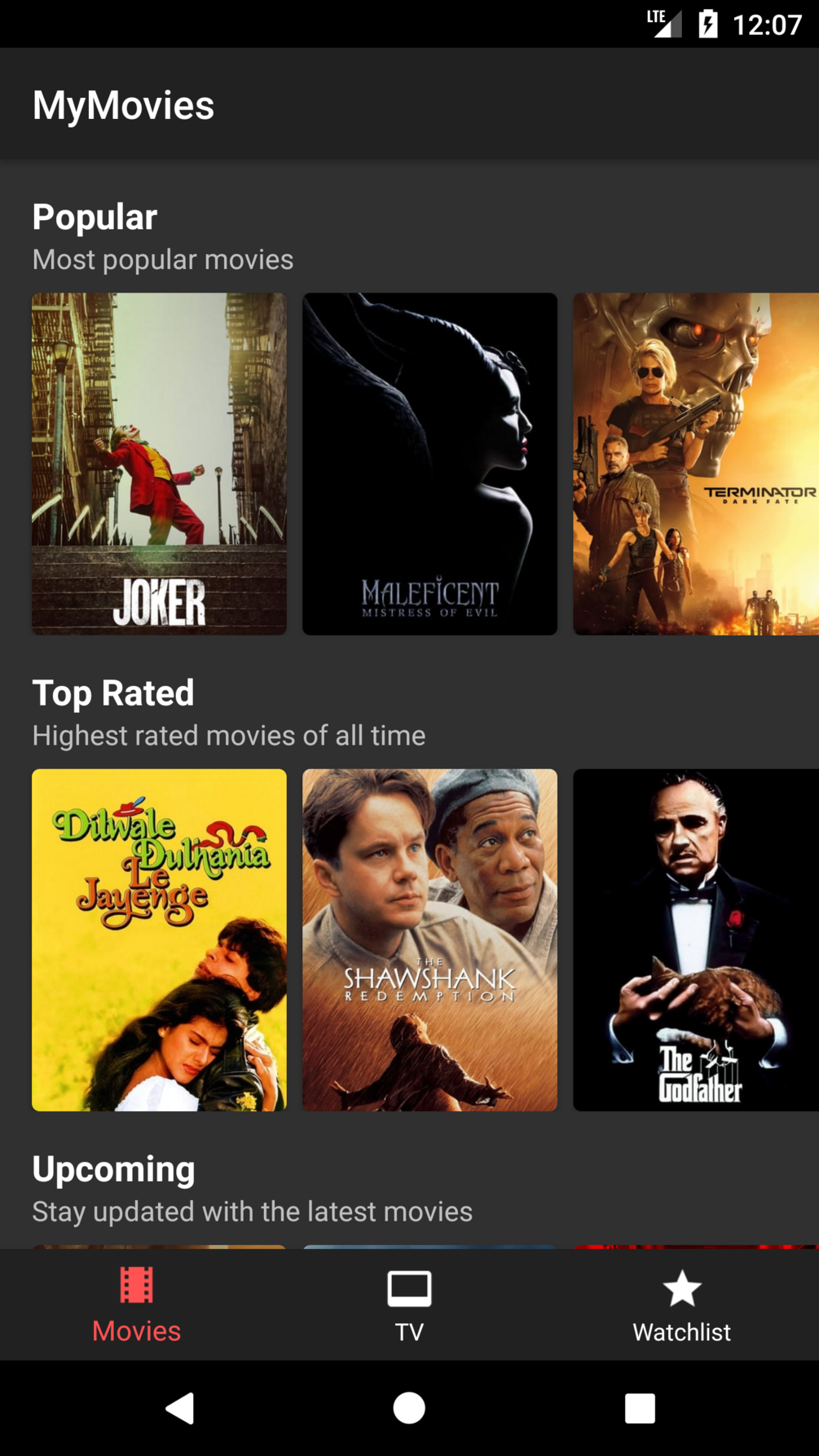Tap the Watchlist star icon
The height and width of the screenshot is (1456, 819).
click(682, 1288)
